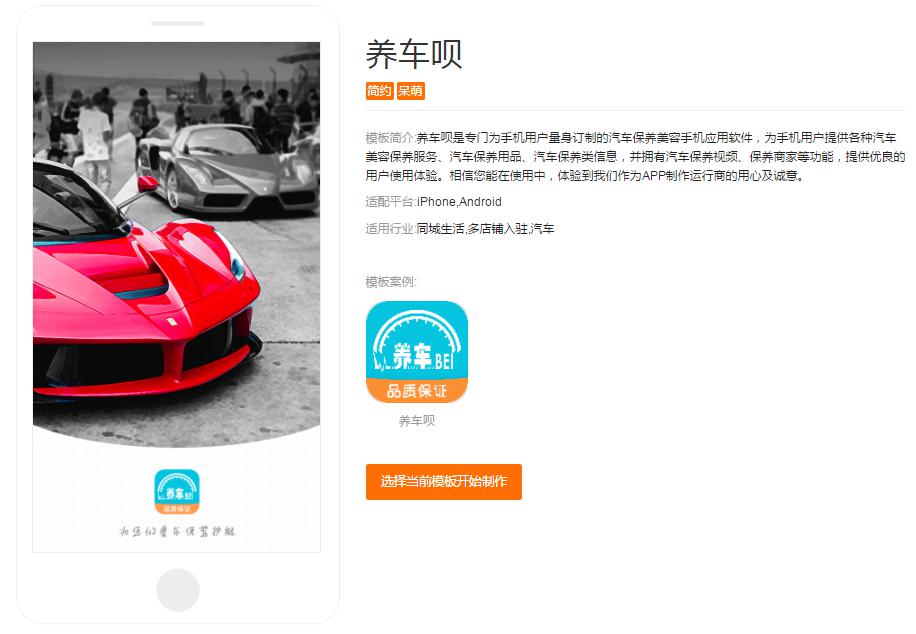Click the 汽车 industry text
The height and width of the screenshot is (634, 916).
[542, 228]
